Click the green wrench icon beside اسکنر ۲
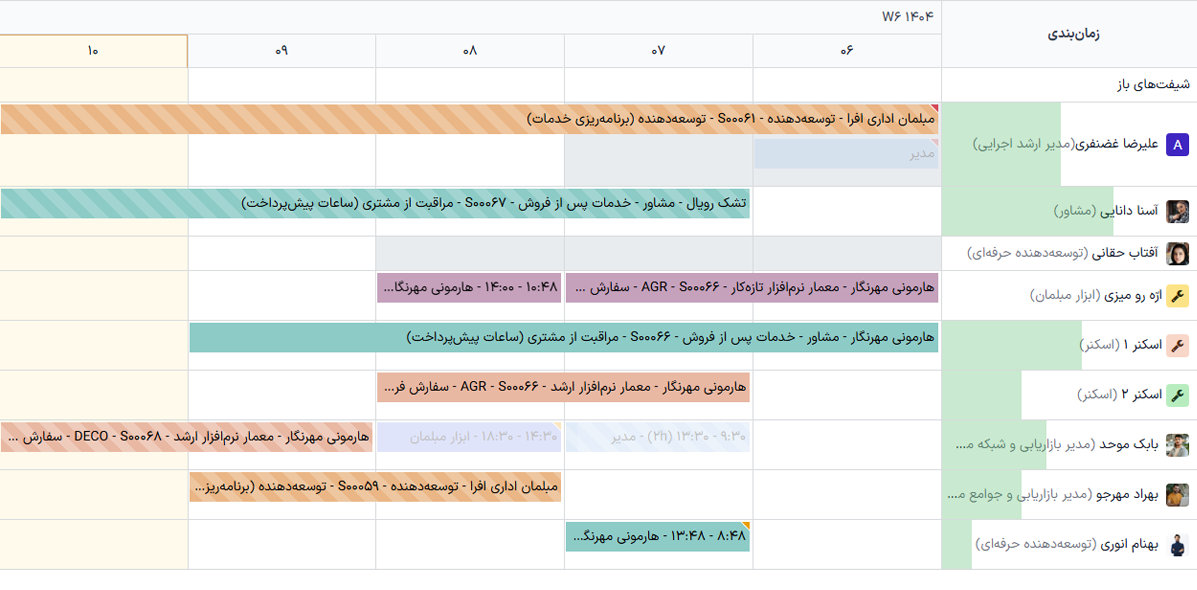 (x=1177, y=395)
